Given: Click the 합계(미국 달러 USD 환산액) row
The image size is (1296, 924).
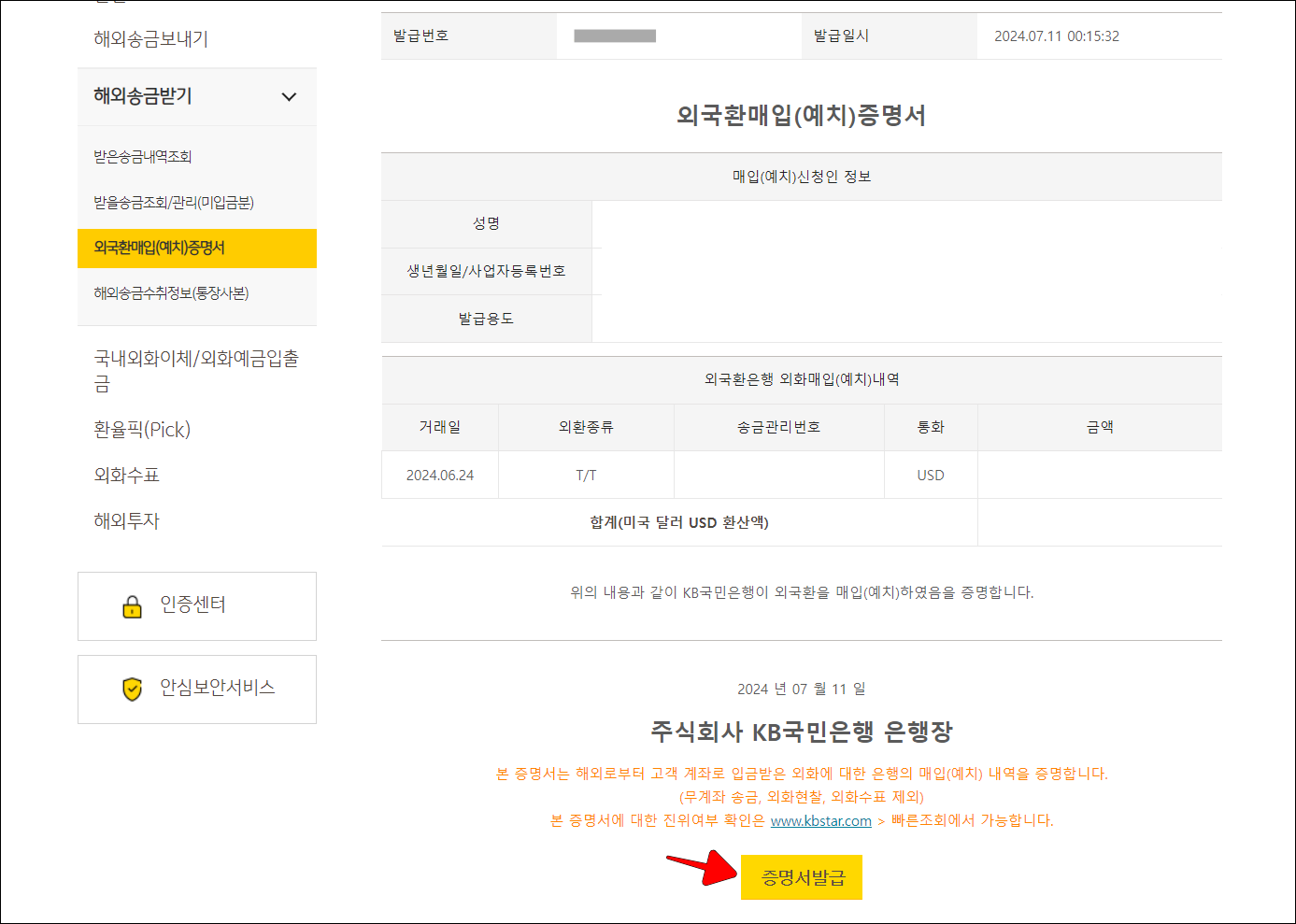Looking at the screenshot, I should (802, 522).
